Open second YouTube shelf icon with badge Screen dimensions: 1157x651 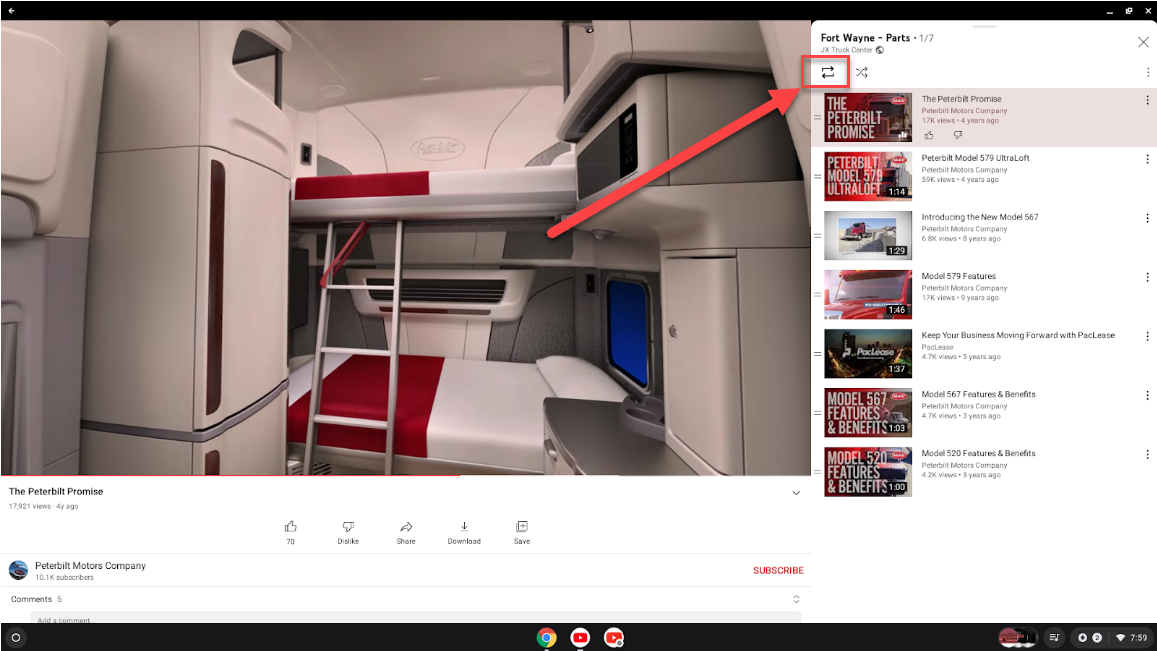tap(614, 638)
